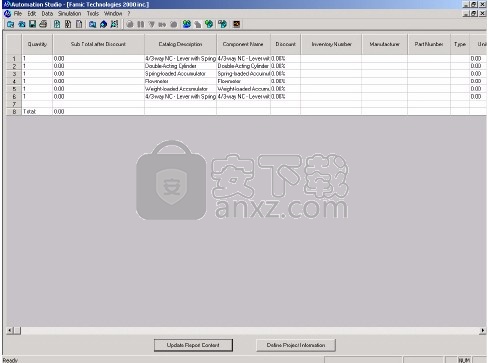Select row header number 1

click(x=14, y=58)
